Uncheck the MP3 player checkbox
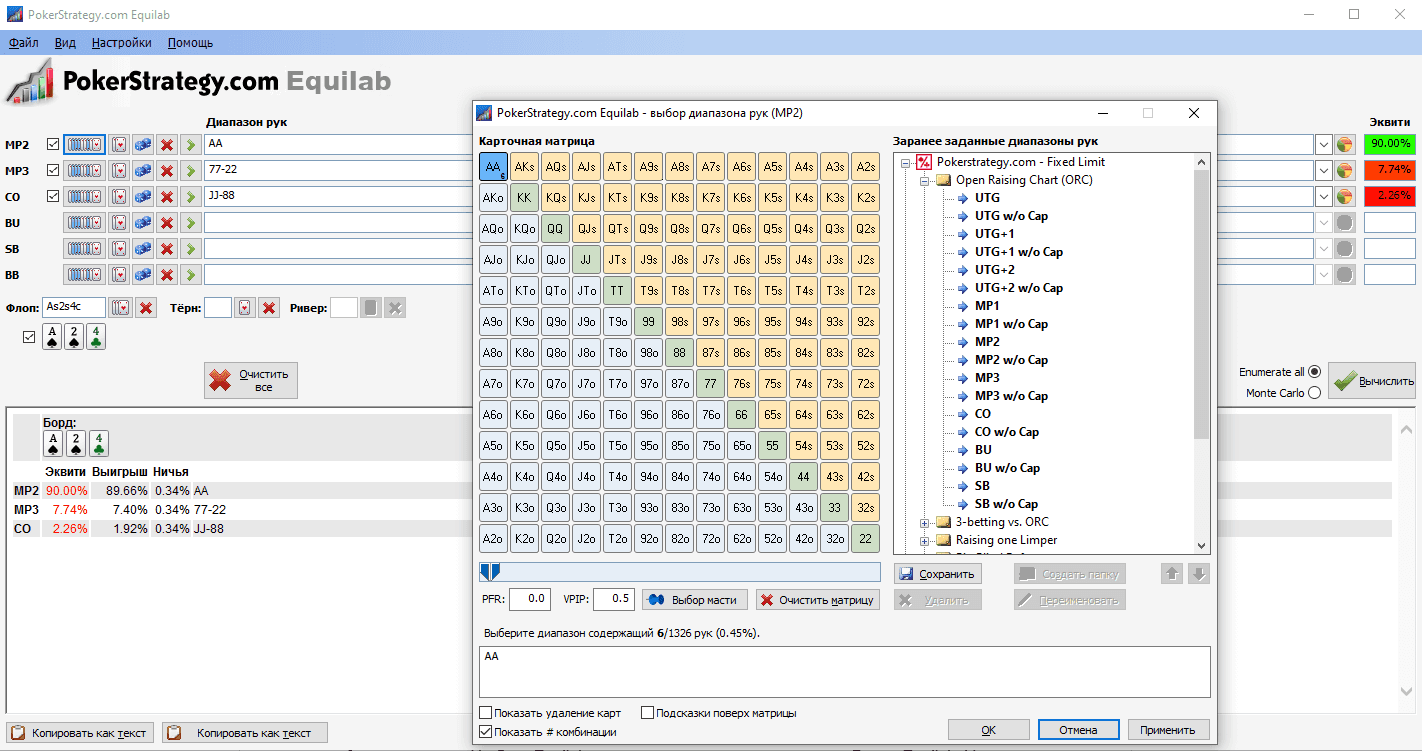The width and height of the screenshot is (1422, 751). pyautogui.click(x=53, y=171)
